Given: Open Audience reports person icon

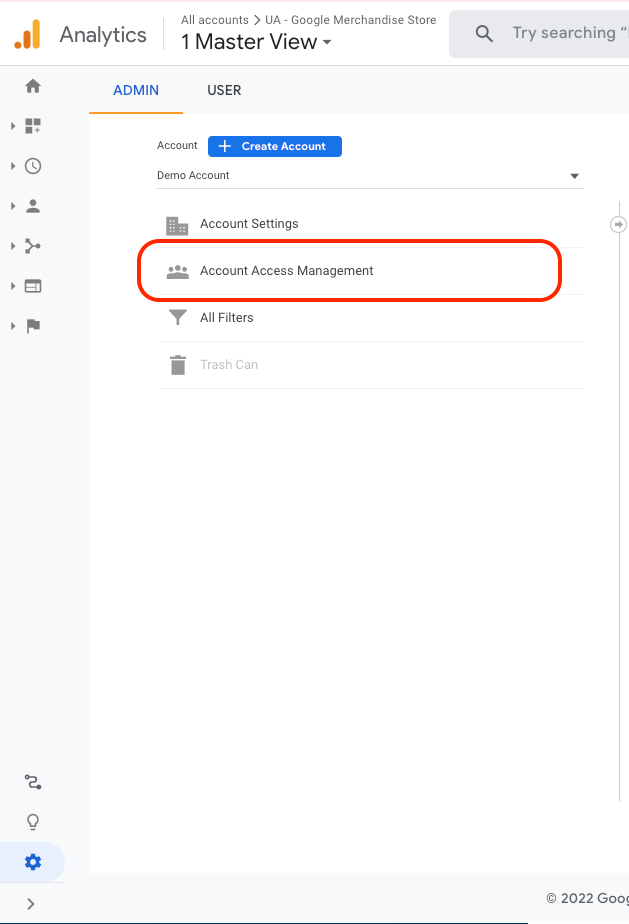Looking at the screenshot, I should [x=33, y=206].
